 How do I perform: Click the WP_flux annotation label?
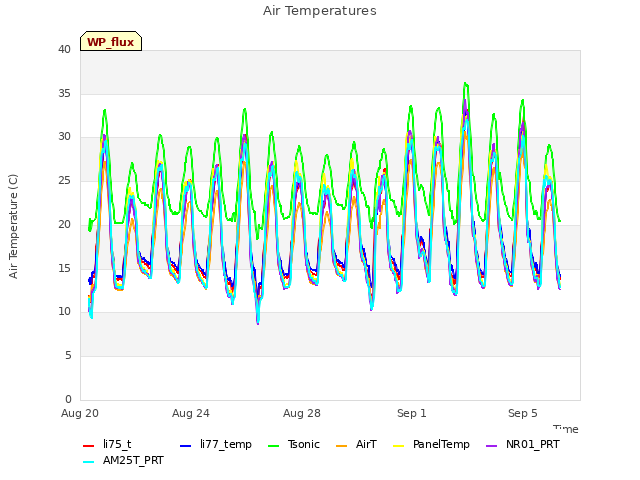coord(111,41)
